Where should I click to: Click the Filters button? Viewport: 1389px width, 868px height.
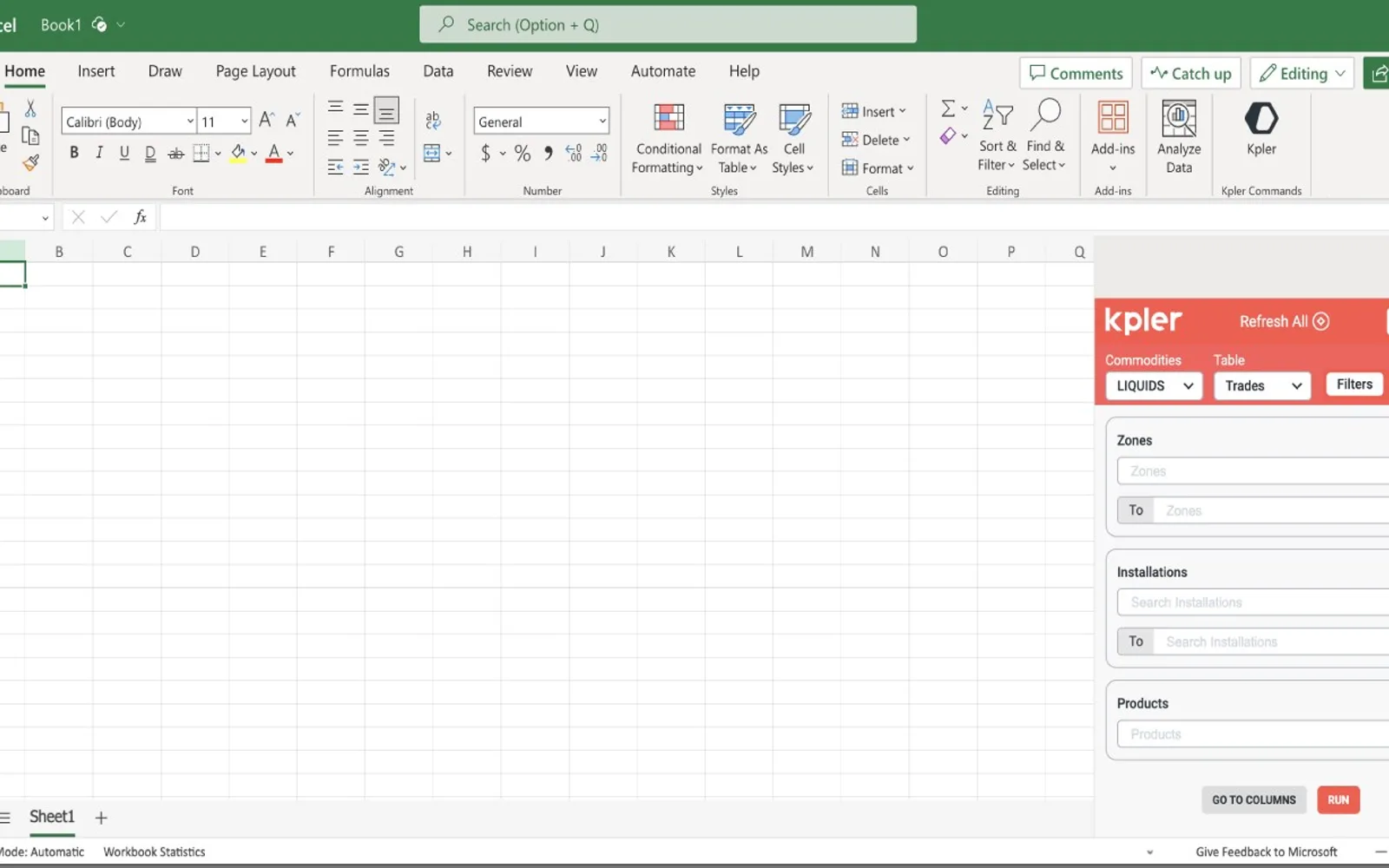point(1354,385)
